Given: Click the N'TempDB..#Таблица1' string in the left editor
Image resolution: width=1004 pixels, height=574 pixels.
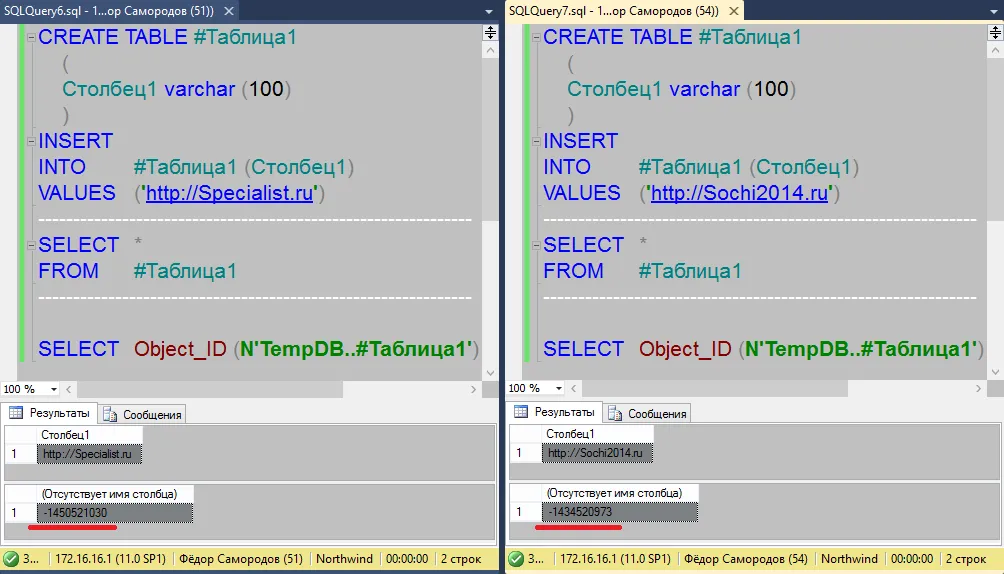Looking at the screenshot, I should point(356,348).
